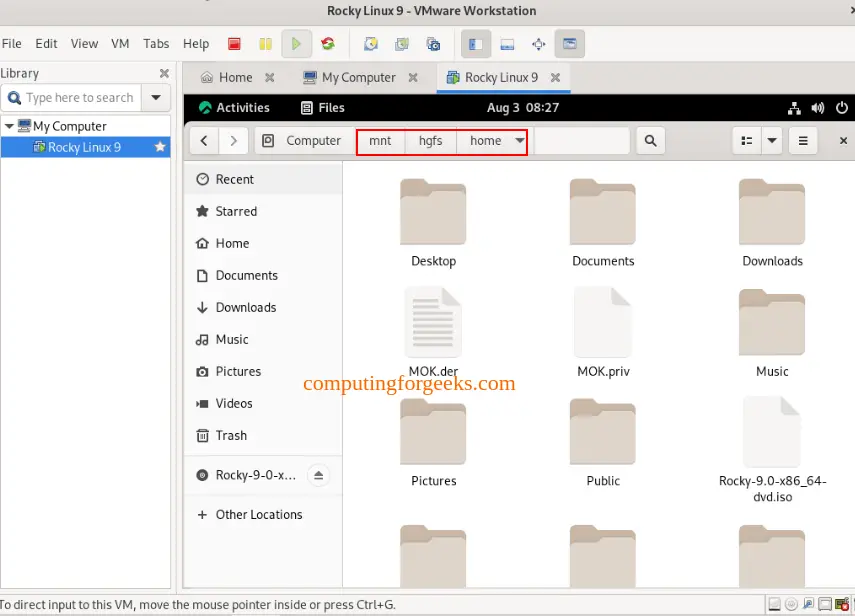This screenshot has height=616, width=855.
Task: Toggle the console view button in toolbar
Action: (570, 44)
